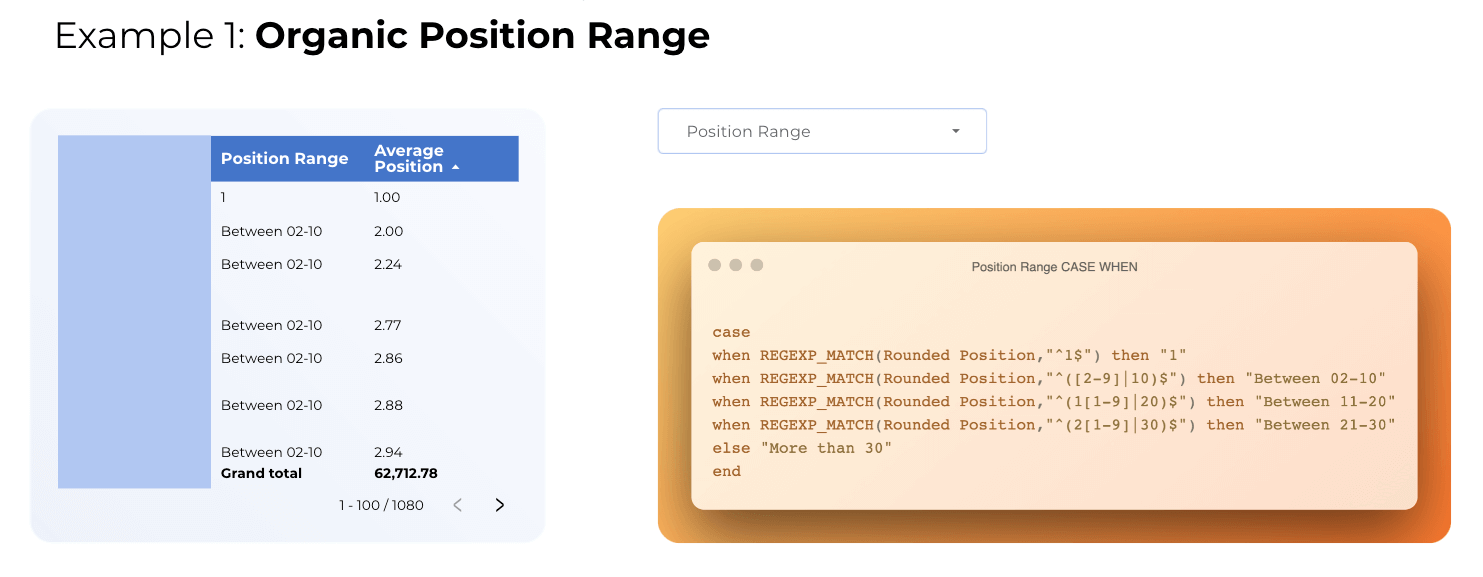1483x577 pixels.
Task: Select the row with average position 2.94
Action: pyautogui.click(x=365, y=452)
